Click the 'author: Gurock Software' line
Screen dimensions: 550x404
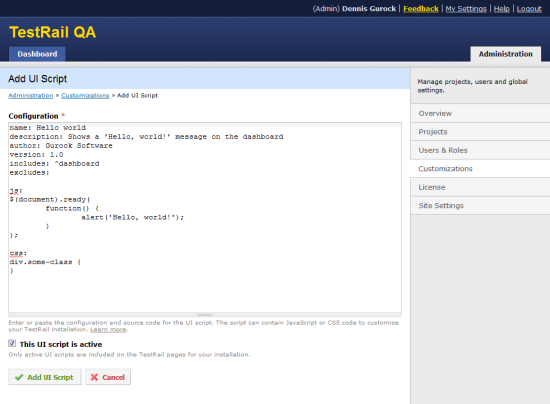click(61, 146)
